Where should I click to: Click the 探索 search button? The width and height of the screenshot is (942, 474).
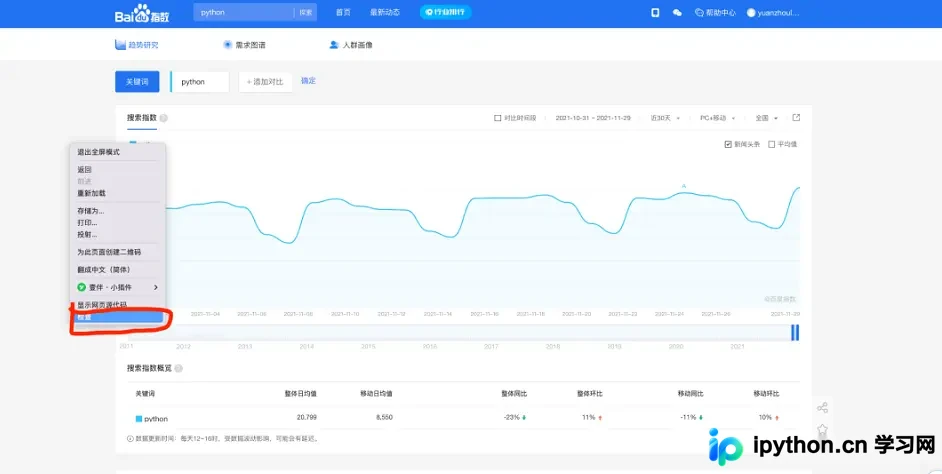[x=305, y=13]
